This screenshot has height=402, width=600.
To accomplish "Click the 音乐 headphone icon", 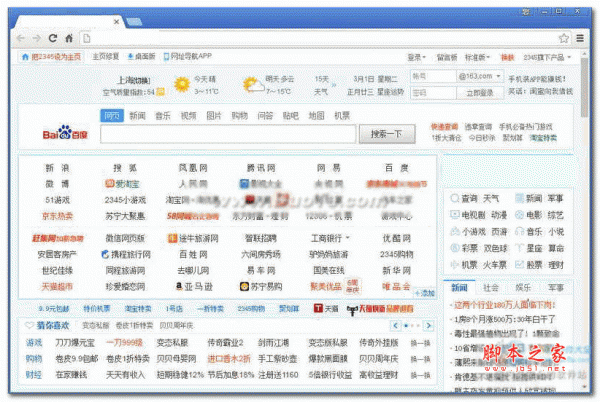I will point(519,231).
